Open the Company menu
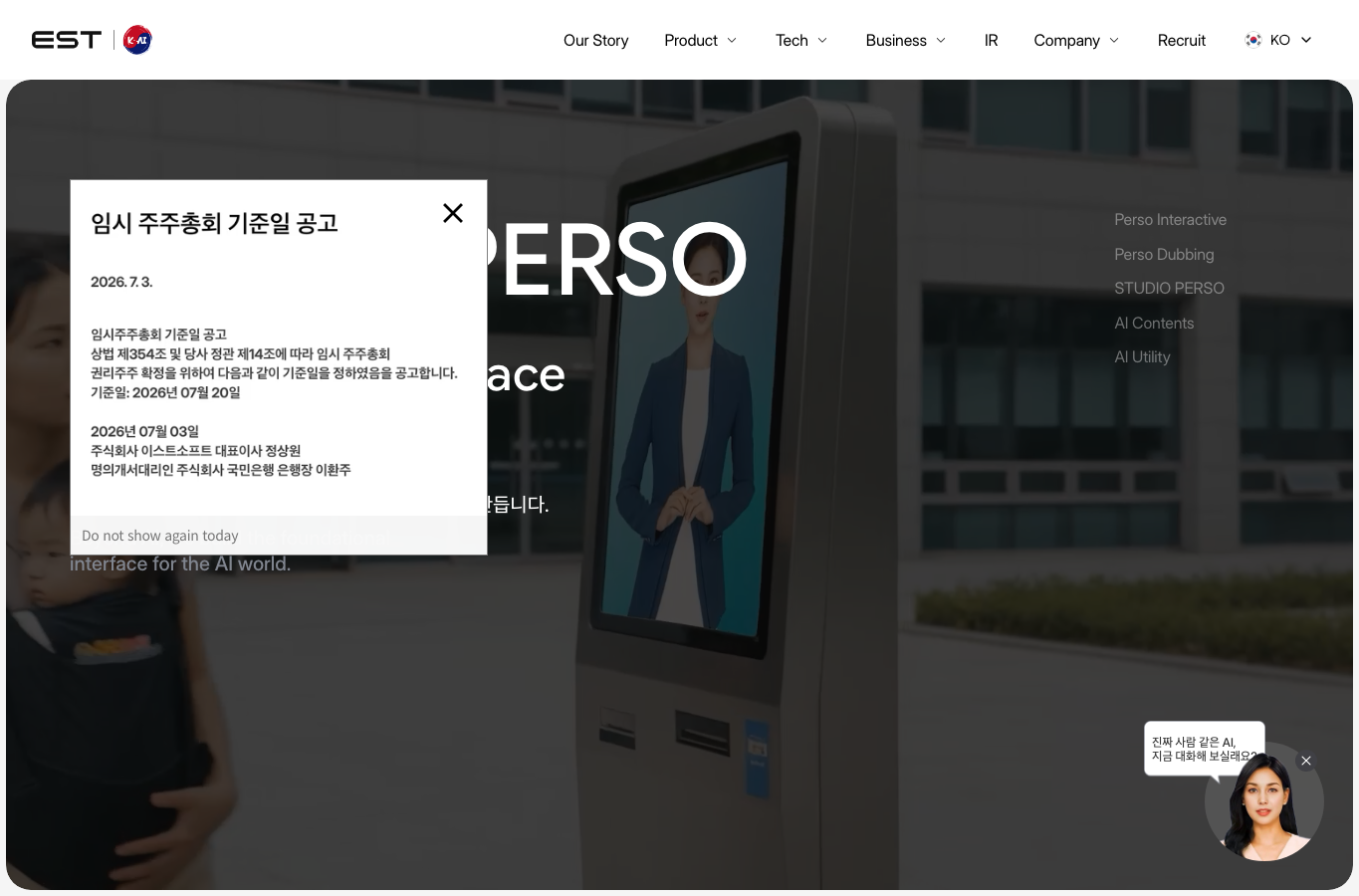This screenshot has width=1359, height=896. 1066,40
